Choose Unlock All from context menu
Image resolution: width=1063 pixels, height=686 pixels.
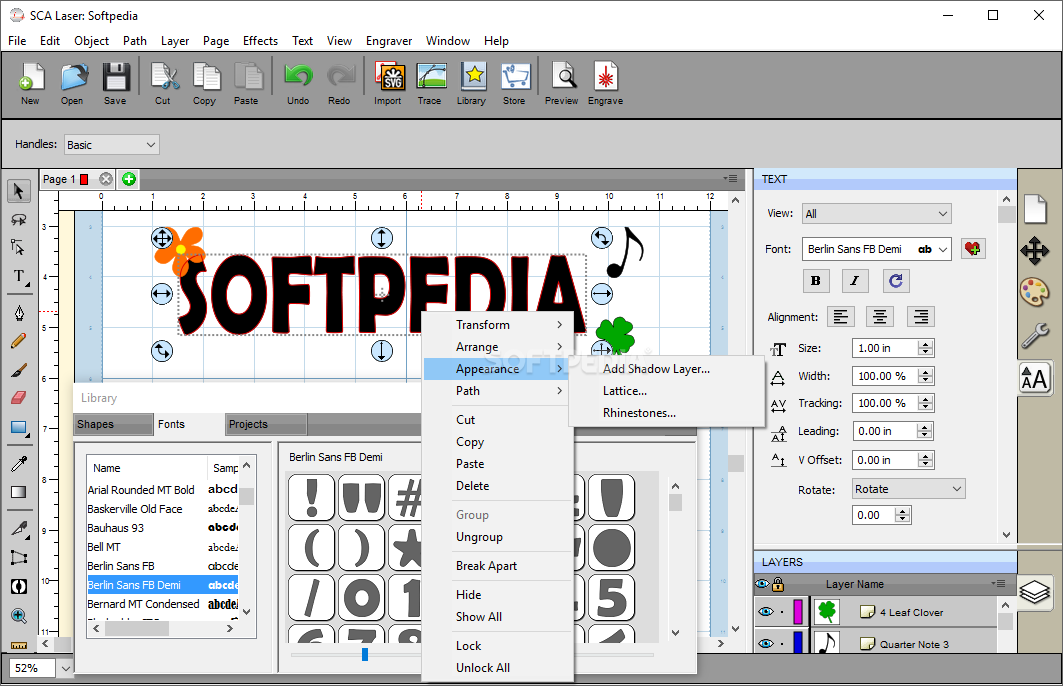pos(483,668)
